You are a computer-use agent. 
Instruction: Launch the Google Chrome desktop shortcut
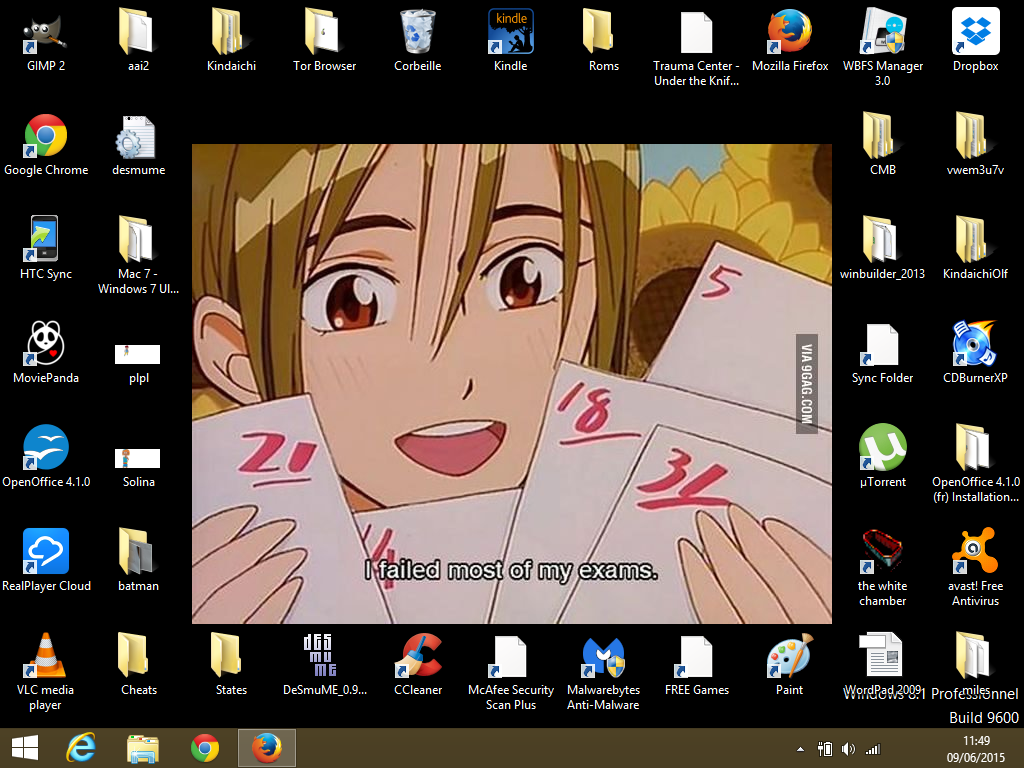(46, 136)
